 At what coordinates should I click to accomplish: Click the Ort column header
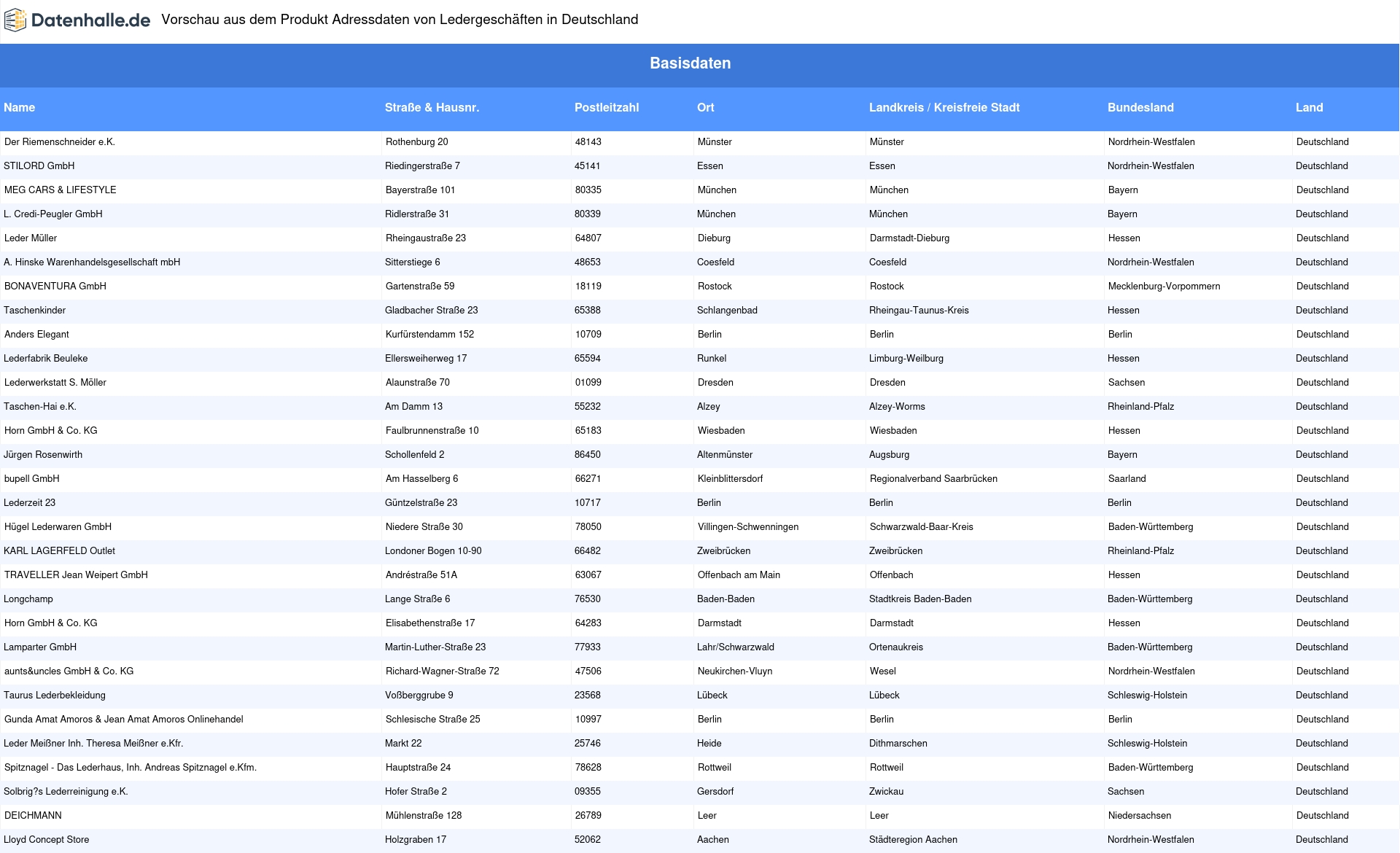(x=706, y=107)
